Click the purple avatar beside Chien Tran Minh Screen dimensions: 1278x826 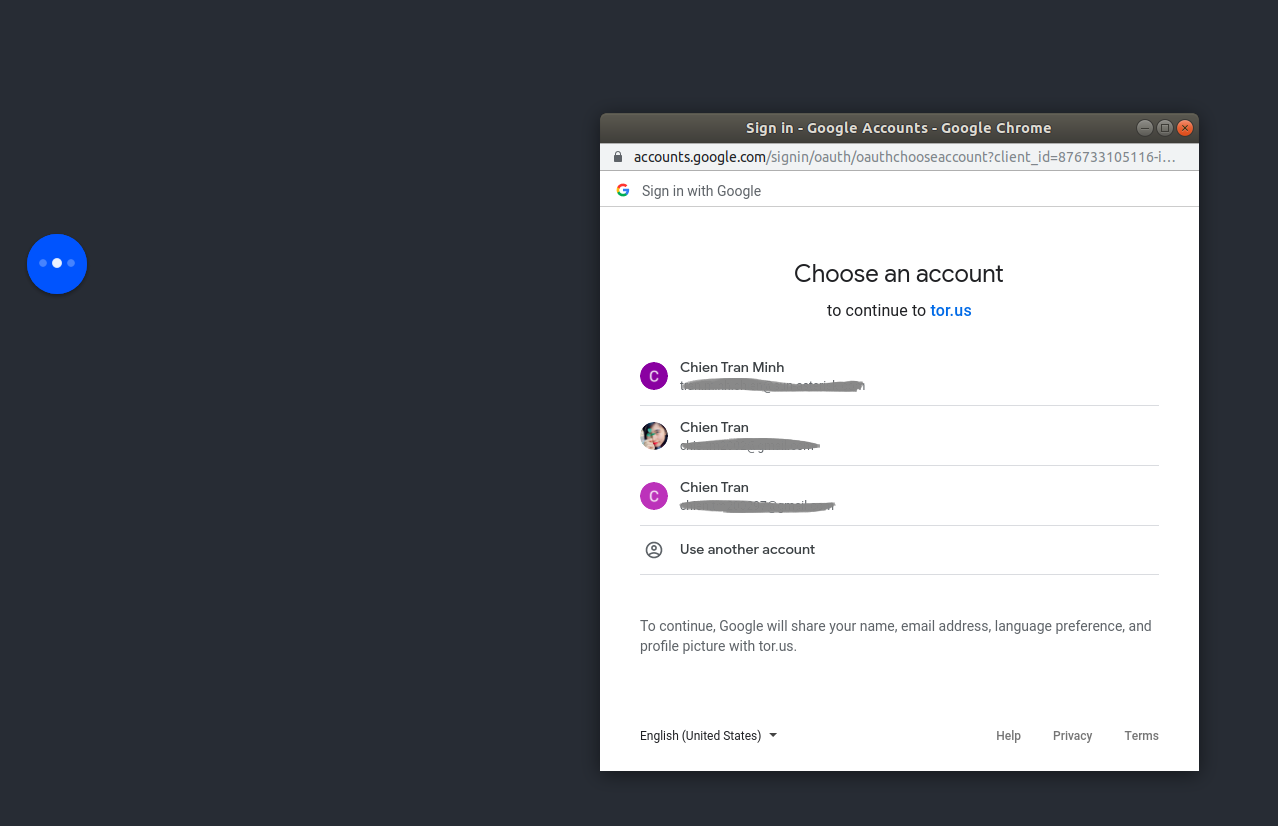[x=653, y=376]
